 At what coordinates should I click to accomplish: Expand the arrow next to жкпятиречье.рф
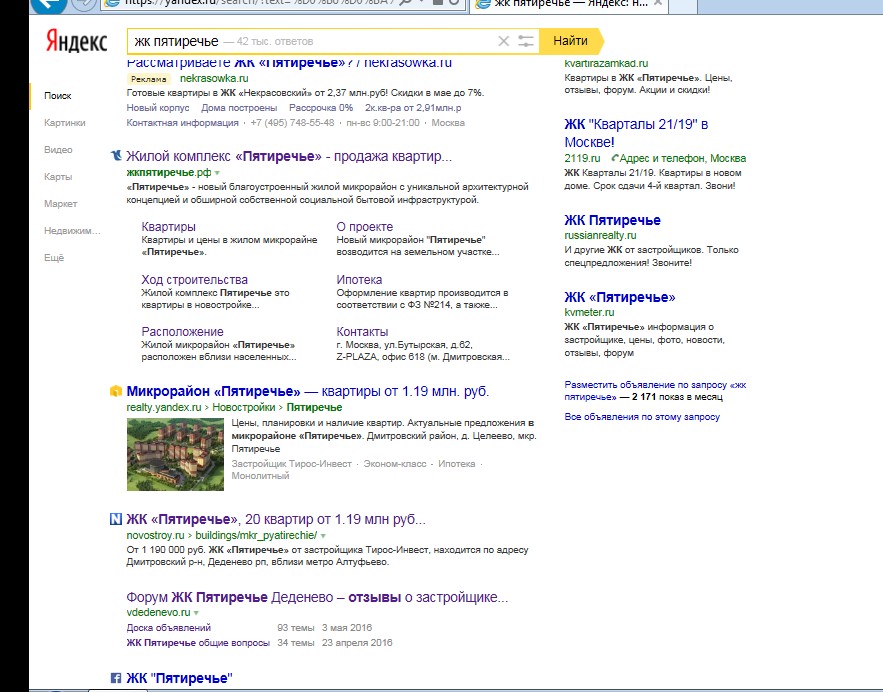(x=217, y=173)
